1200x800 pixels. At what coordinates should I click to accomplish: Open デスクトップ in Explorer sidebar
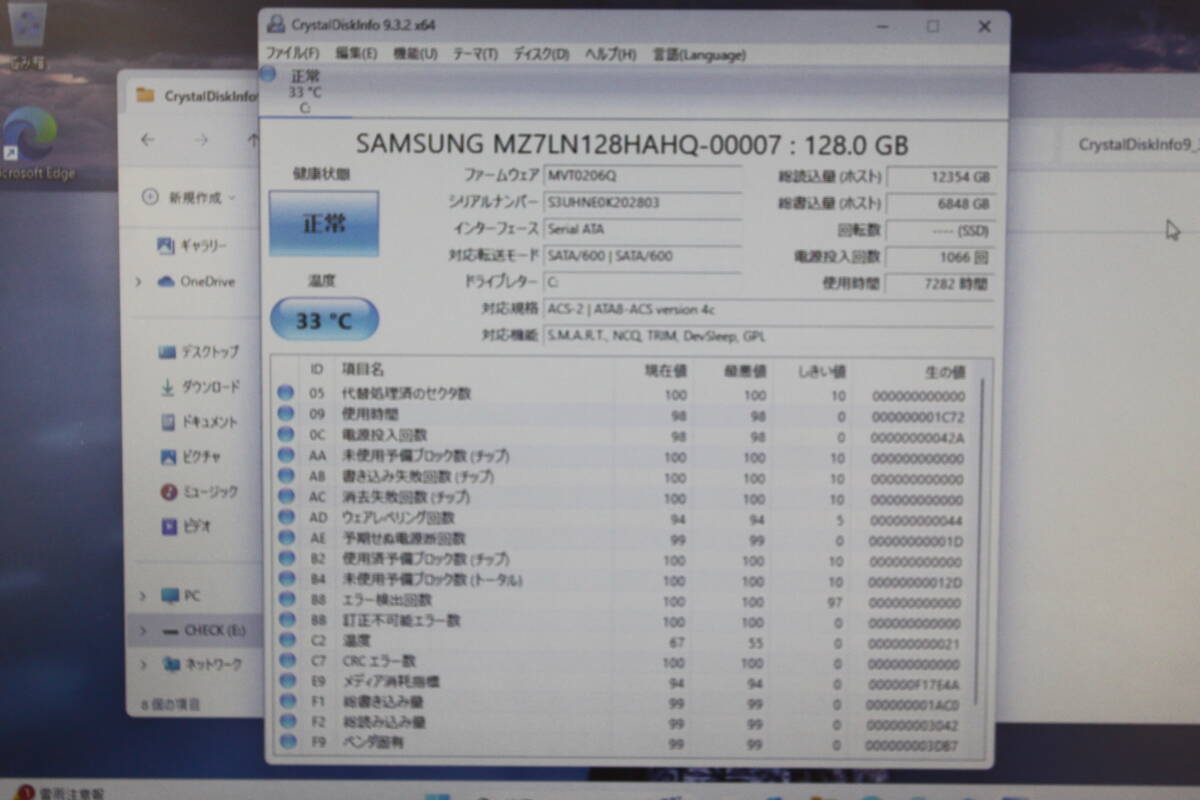(200, 352)
